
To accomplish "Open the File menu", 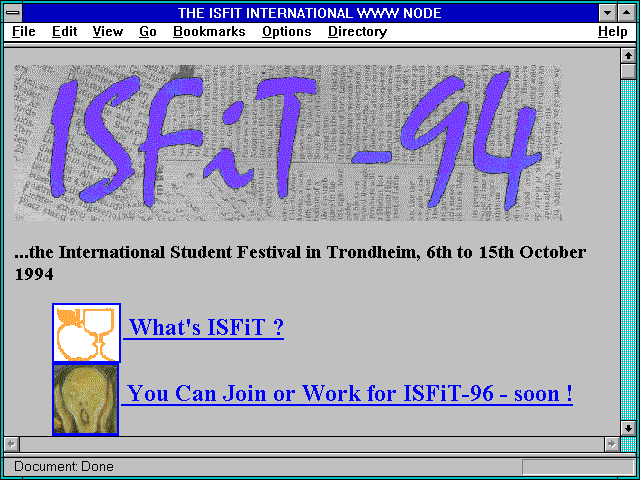I will pos(24,32).
